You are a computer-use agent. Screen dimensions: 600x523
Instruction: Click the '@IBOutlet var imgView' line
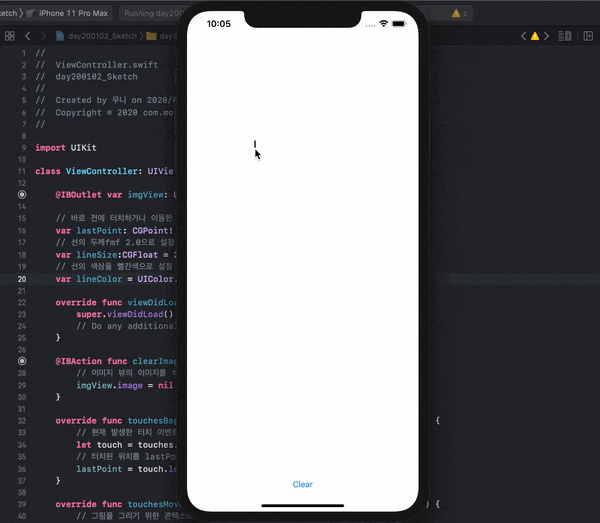116,194
